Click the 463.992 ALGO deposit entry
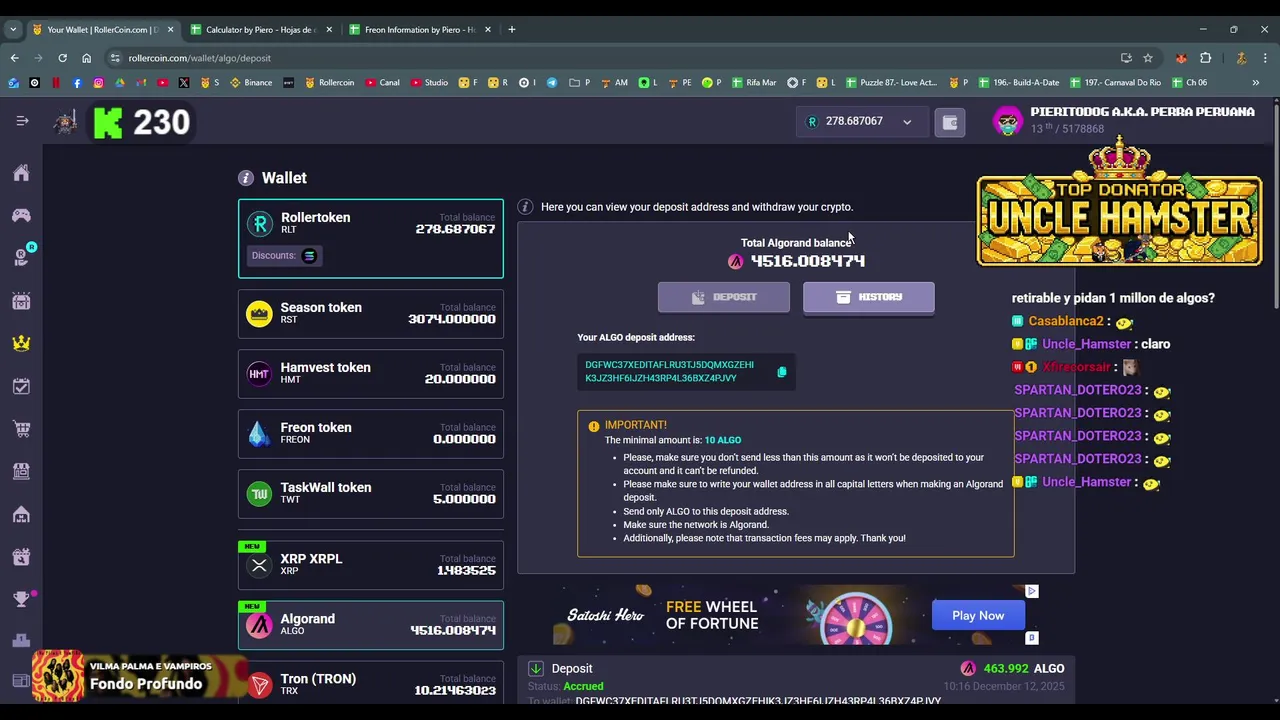 pos(796,680)
